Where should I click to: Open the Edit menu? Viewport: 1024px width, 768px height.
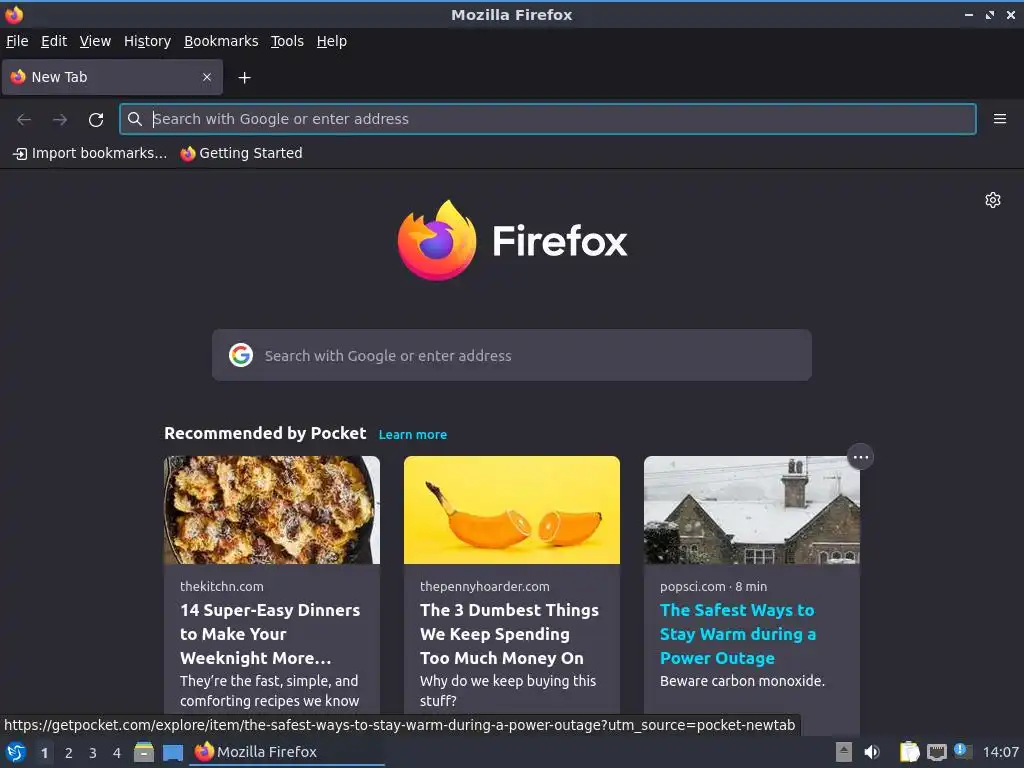(54, 41)
